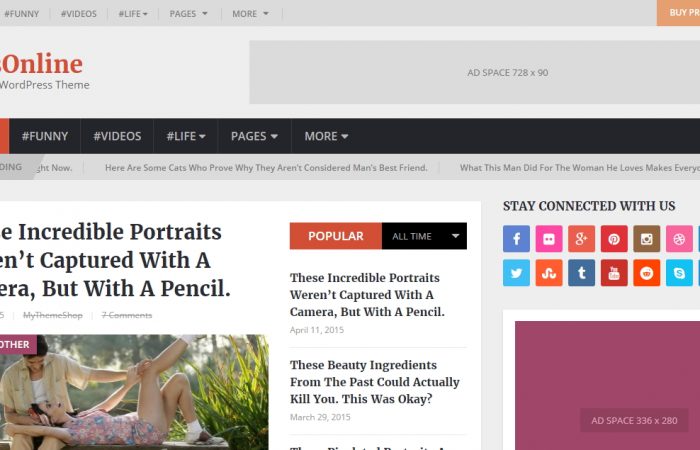Open the Beauty Ingredients article link

point(375,382)
